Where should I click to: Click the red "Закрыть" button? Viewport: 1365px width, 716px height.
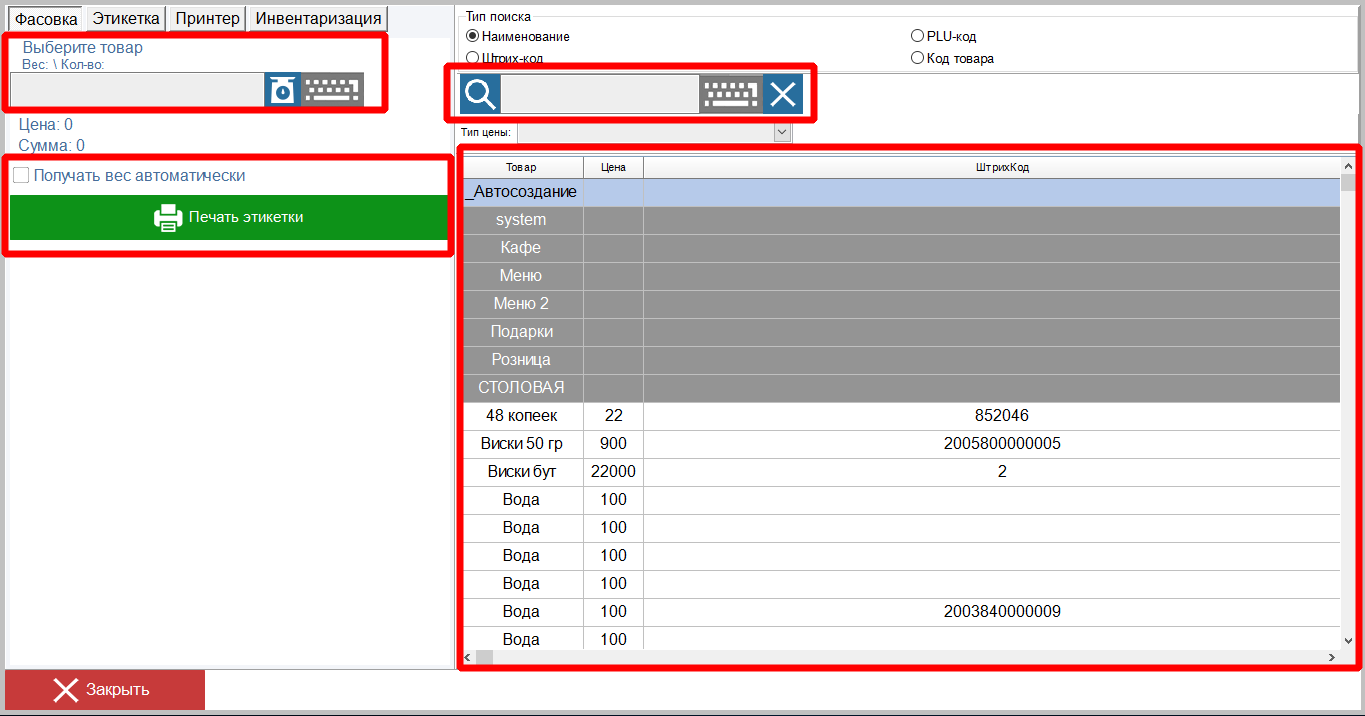[105, 689]
